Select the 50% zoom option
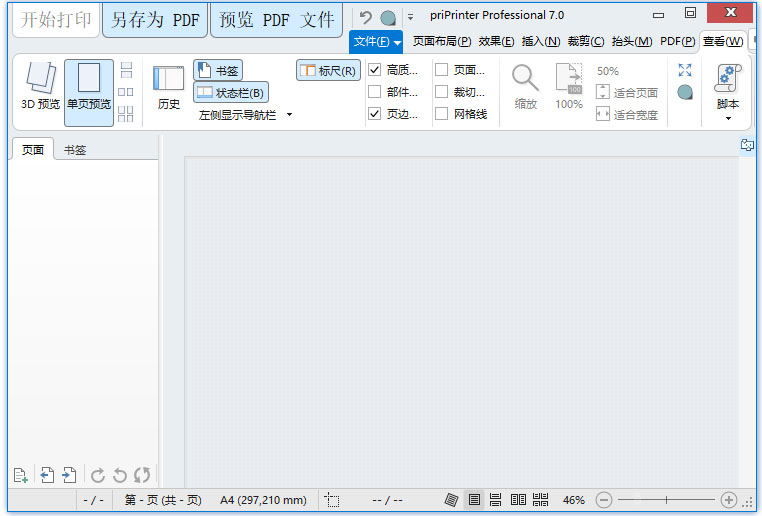 pos(608,71)
